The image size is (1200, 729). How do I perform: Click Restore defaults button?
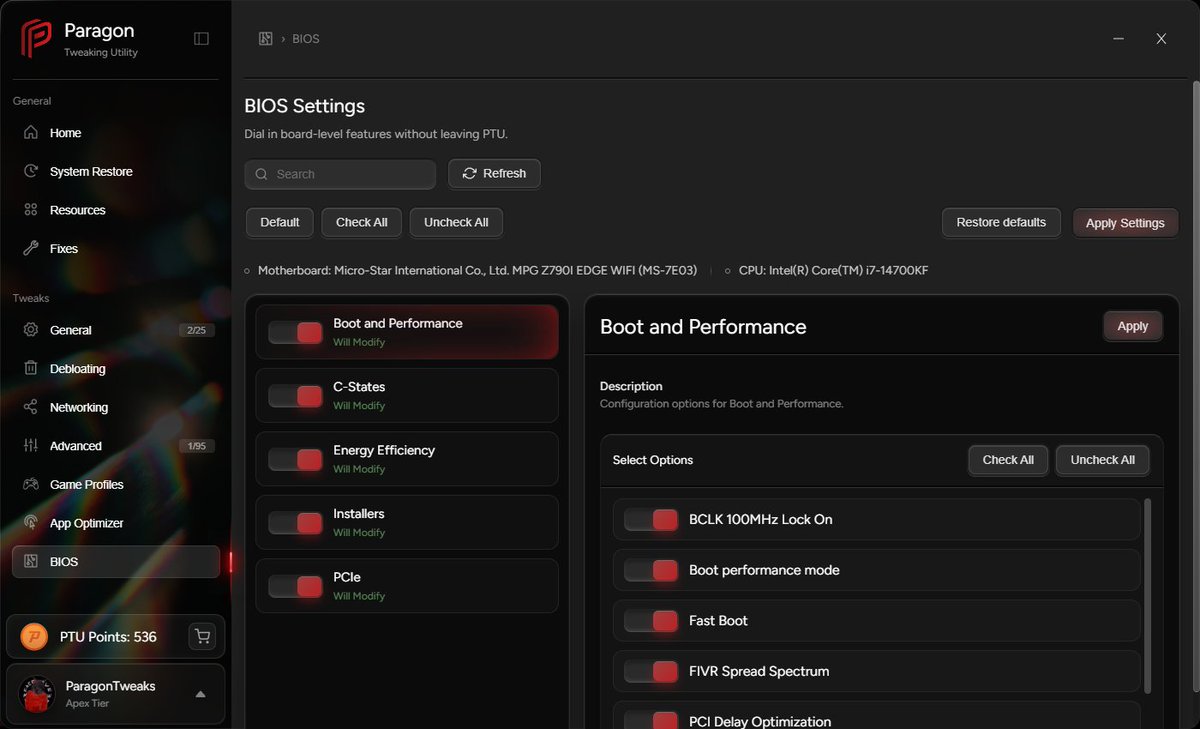(1001, 222)
